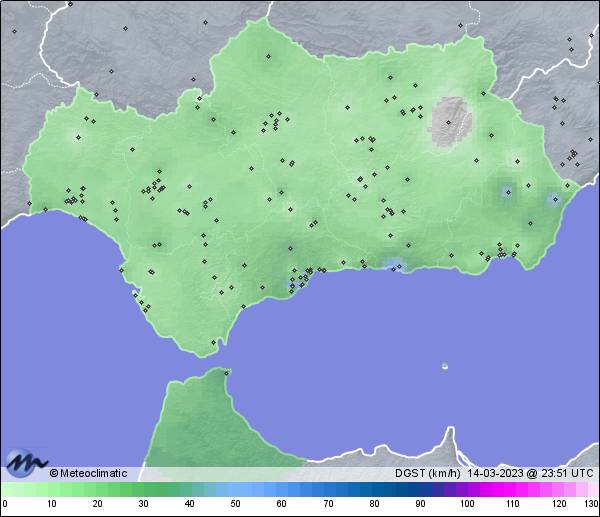This screenshot has height=517, width=600.
Task: Click the Meteoclimatic wave logo
Action: click(26, 463)
